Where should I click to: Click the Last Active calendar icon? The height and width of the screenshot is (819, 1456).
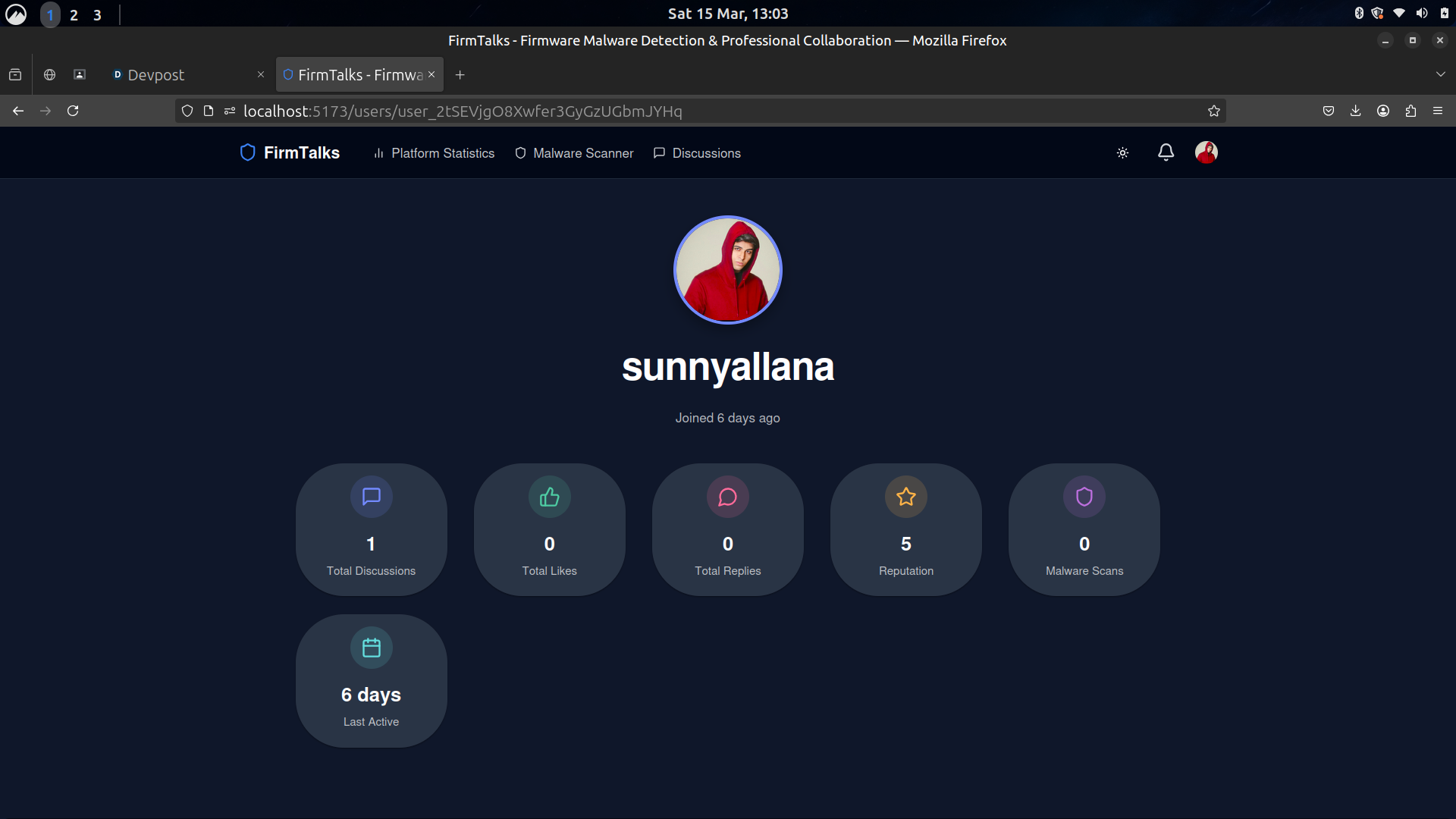pos(371,648)
